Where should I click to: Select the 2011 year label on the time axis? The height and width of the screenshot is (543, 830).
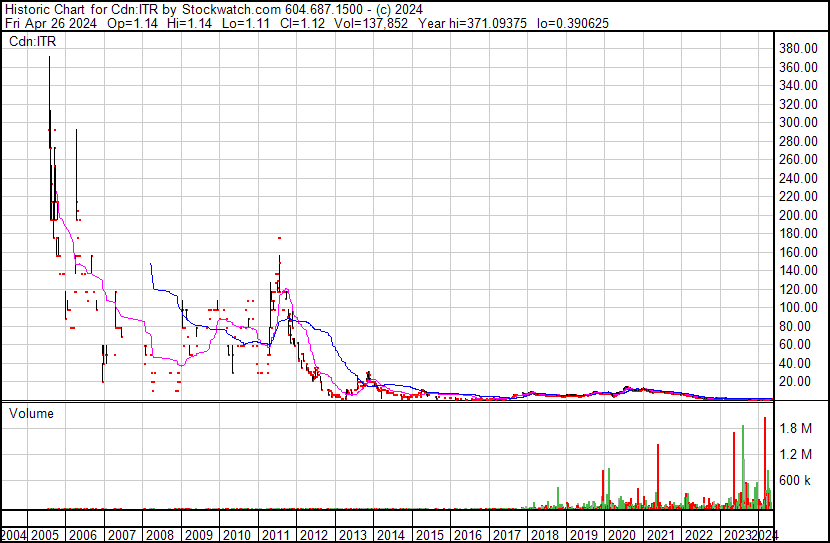tap(276, 533)
